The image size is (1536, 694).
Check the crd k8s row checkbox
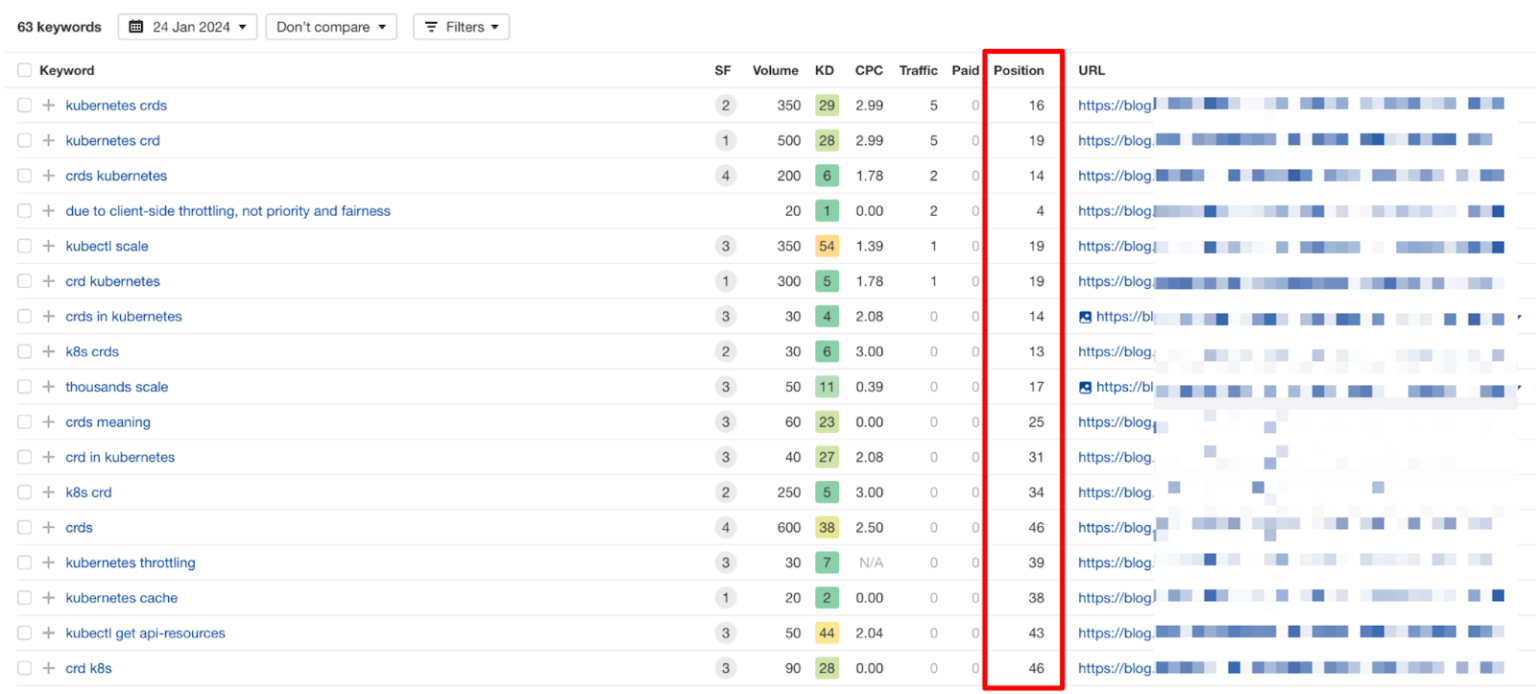point(24,668)
